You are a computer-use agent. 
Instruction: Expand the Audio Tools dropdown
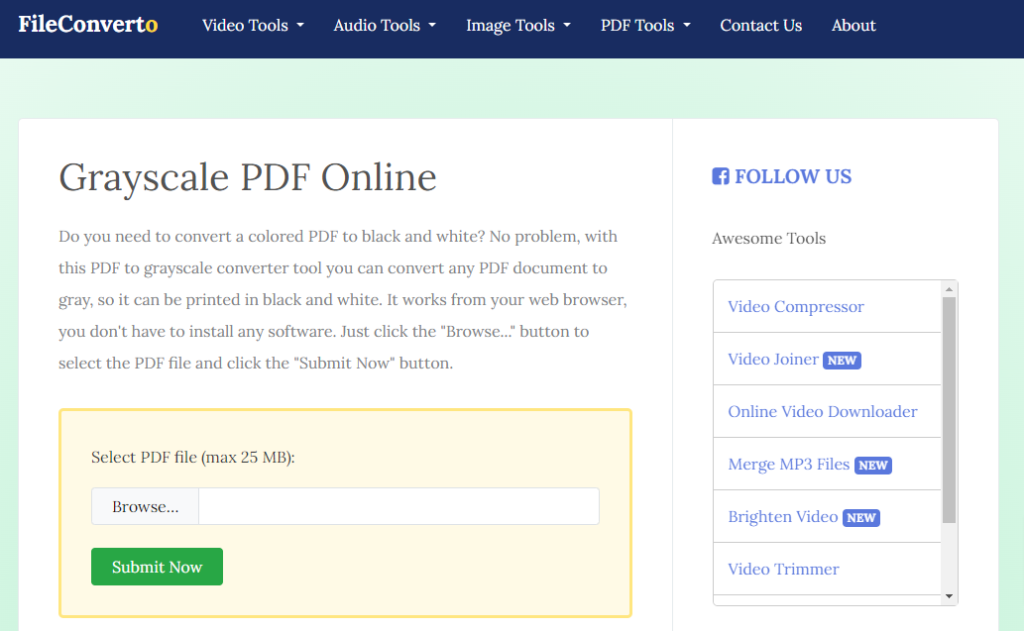384,26
